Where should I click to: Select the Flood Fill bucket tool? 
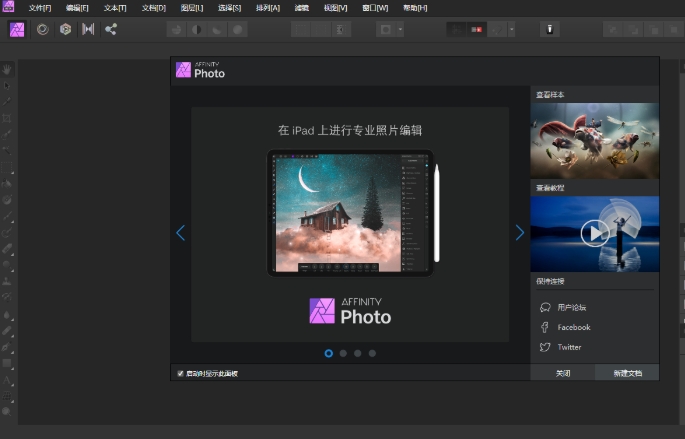pyautogui.click(x=7, y=183)
